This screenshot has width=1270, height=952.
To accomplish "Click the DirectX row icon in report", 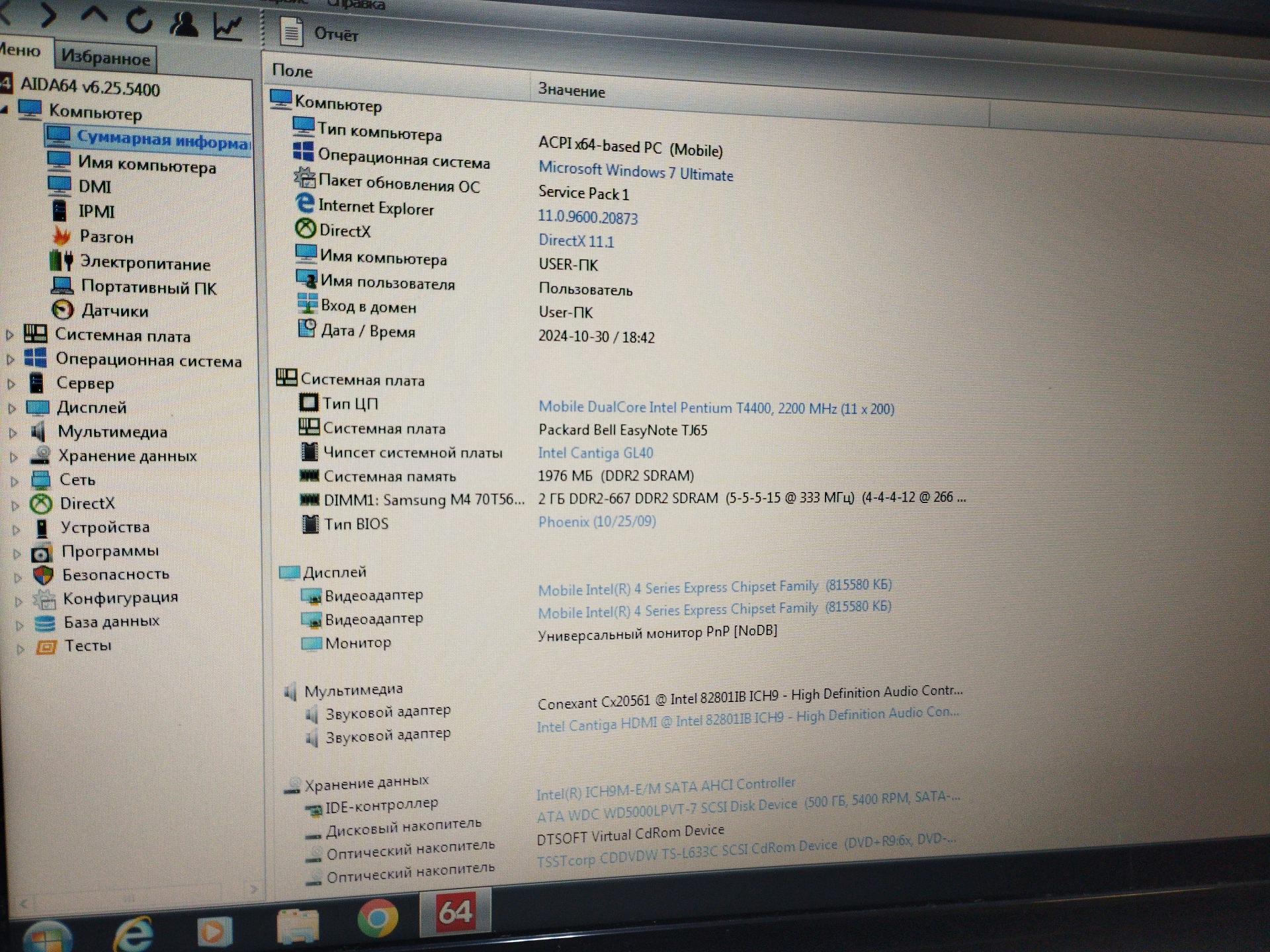I will (x=305, y=228).
